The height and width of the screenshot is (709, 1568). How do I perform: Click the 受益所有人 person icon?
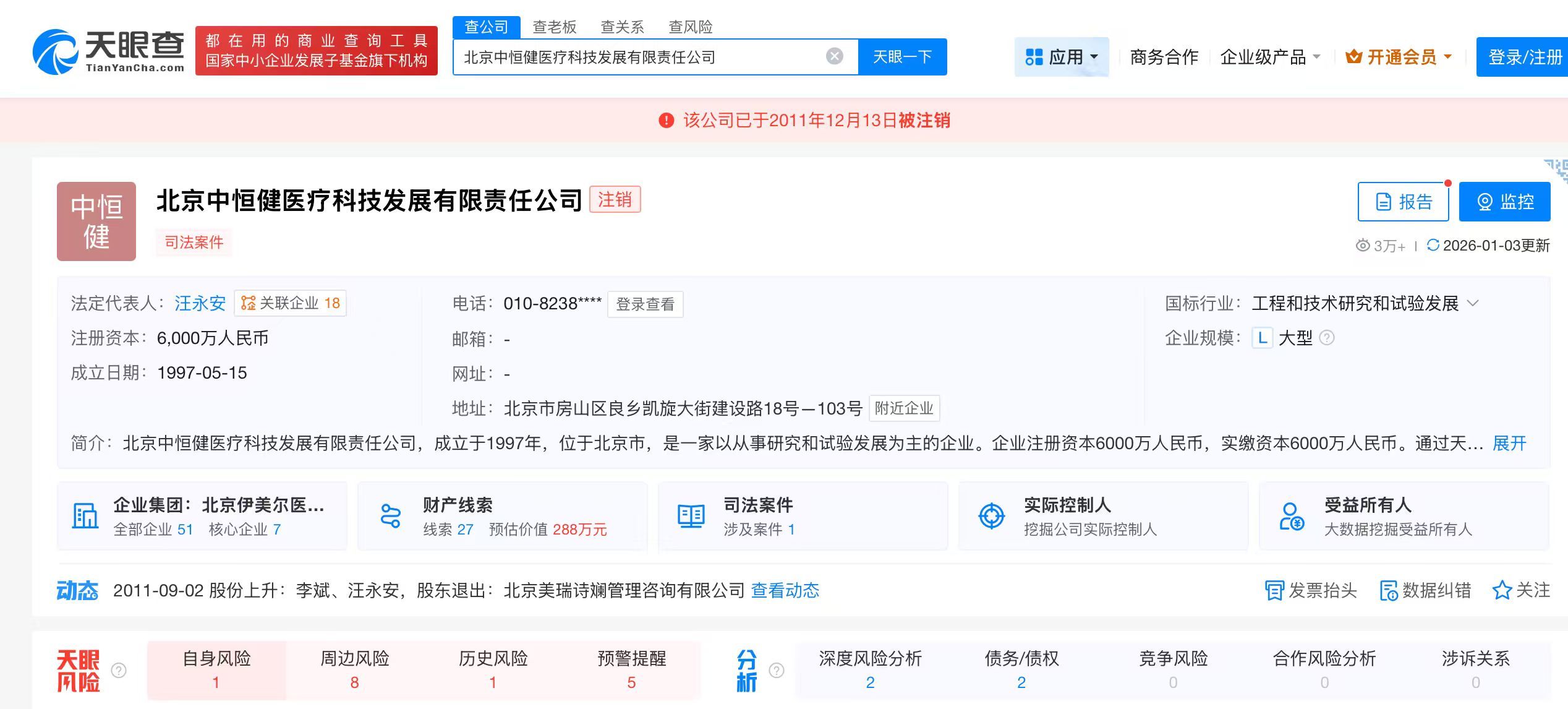(x=1292, y=516)
